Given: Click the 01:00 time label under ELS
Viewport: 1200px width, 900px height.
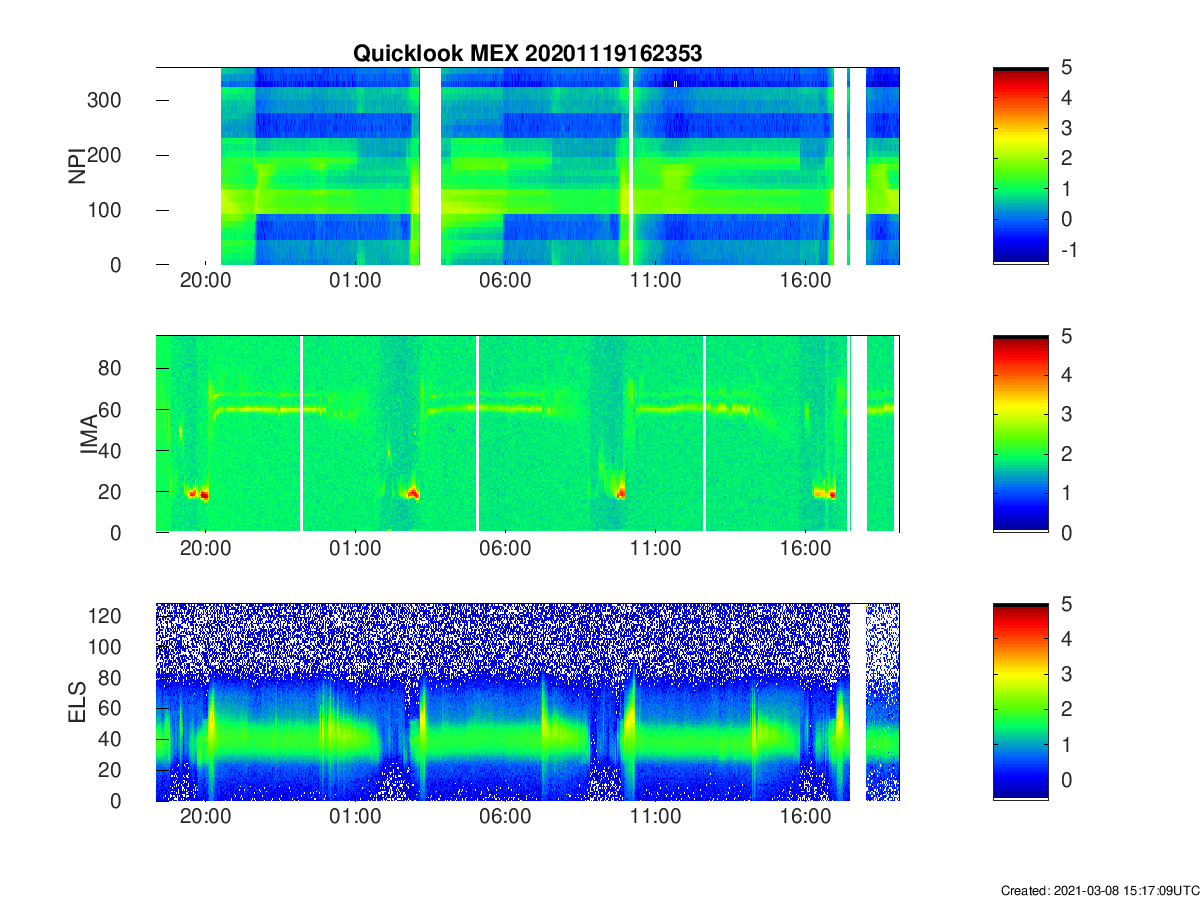Looking at the screenshot, I should 356,817.
